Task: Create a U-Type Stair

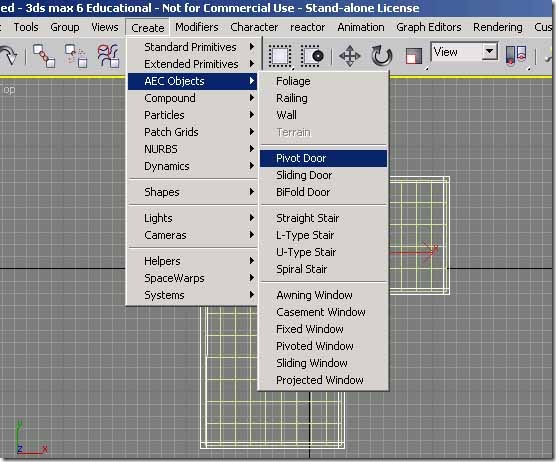Action: coord(323,252)
